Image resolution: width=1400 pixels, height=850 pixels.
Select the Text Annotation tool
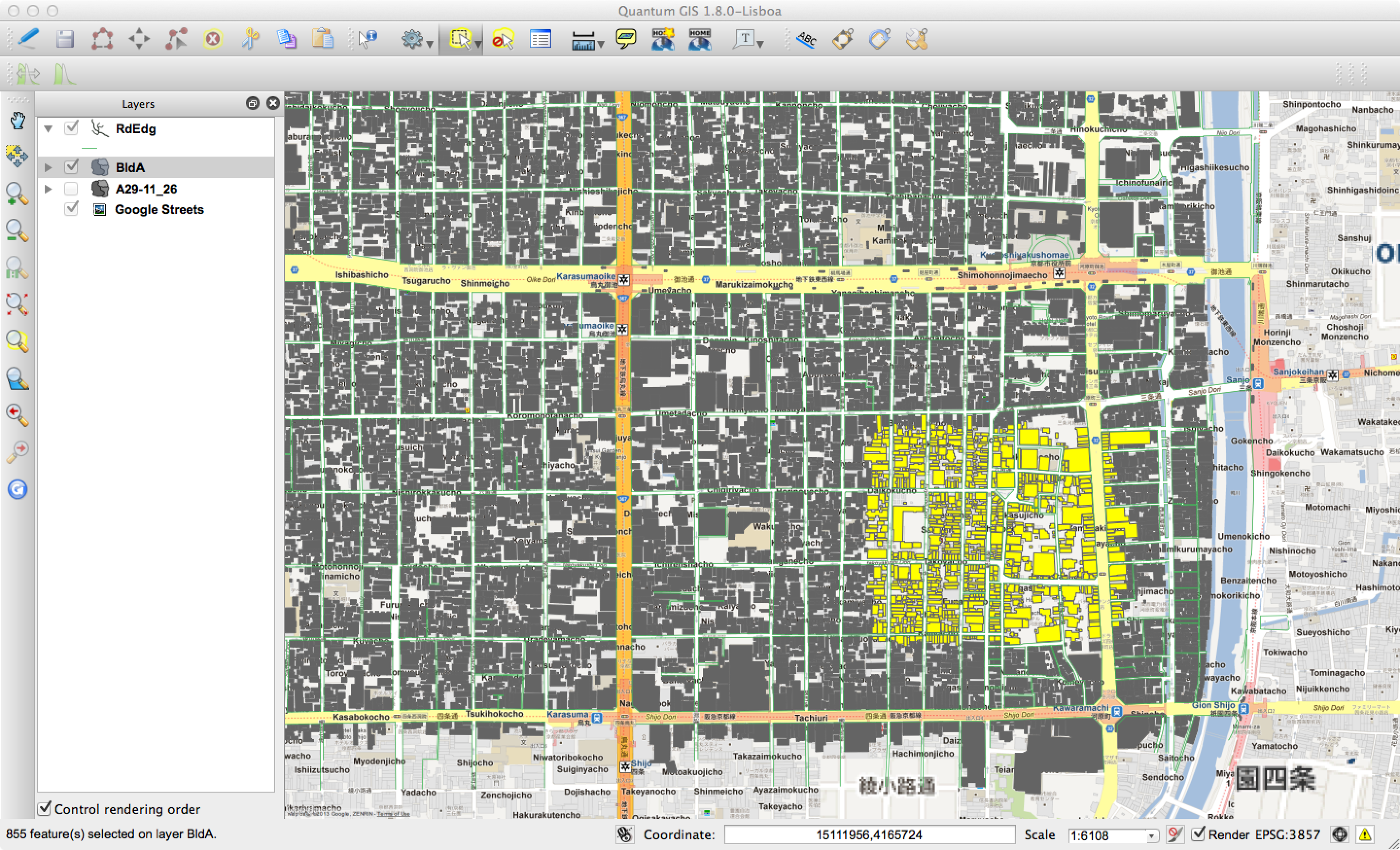[743, 38]
